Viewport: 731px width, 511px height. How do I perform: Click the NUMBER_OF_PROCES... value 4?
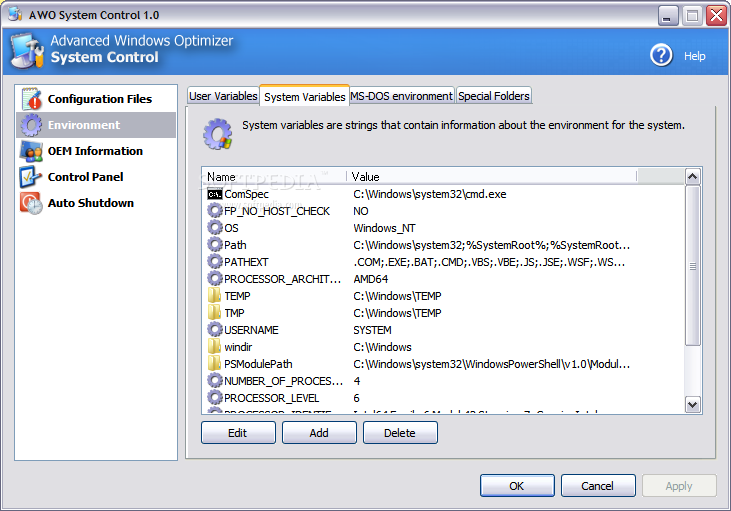pos(357,381)
